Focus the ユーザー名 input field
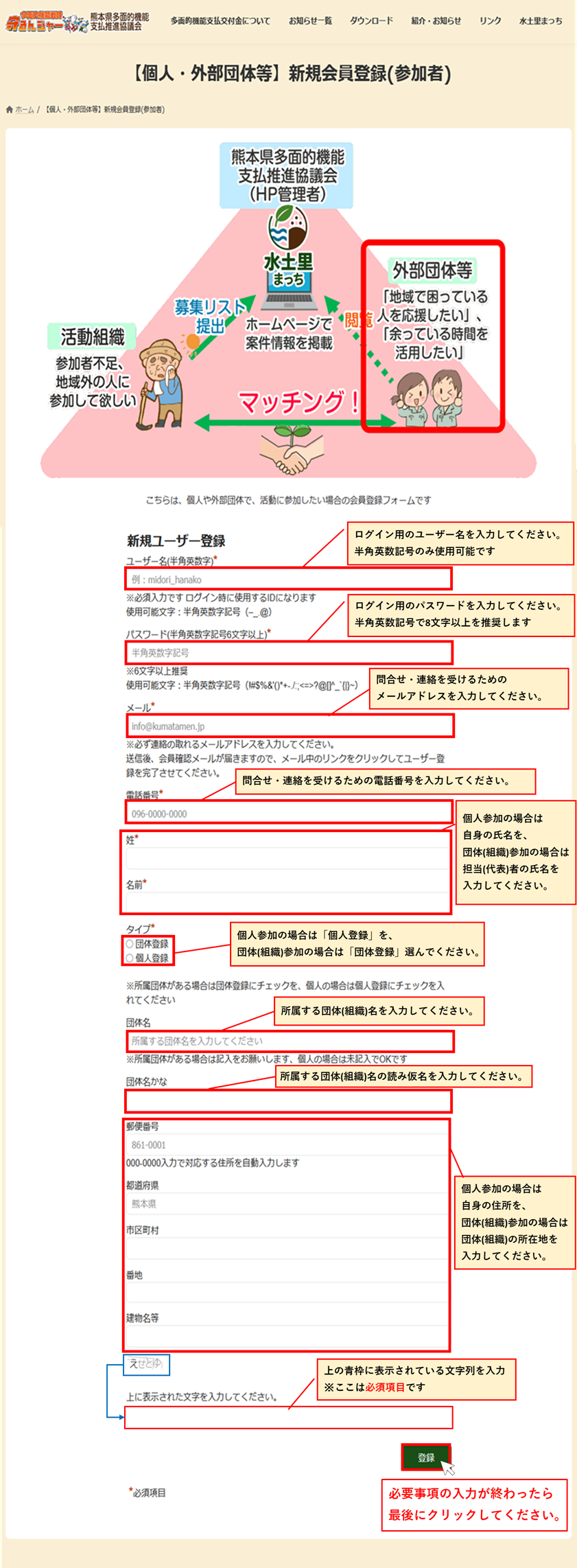The height and width of the screenshot is (1568, 577). pos(288,579)
